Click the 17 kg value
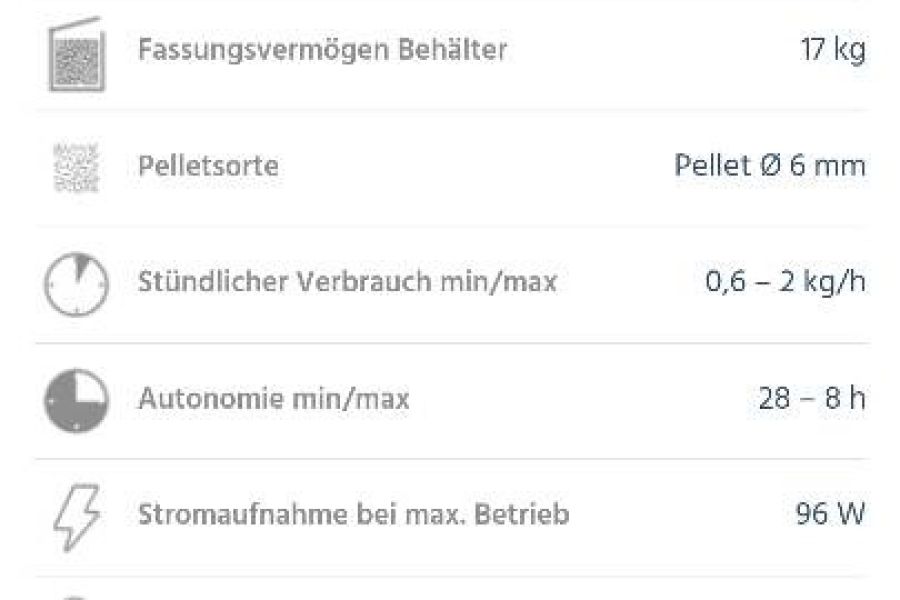The height and width of the screenshot is (600, 900). pyautogui.click(x=831, y=48)
